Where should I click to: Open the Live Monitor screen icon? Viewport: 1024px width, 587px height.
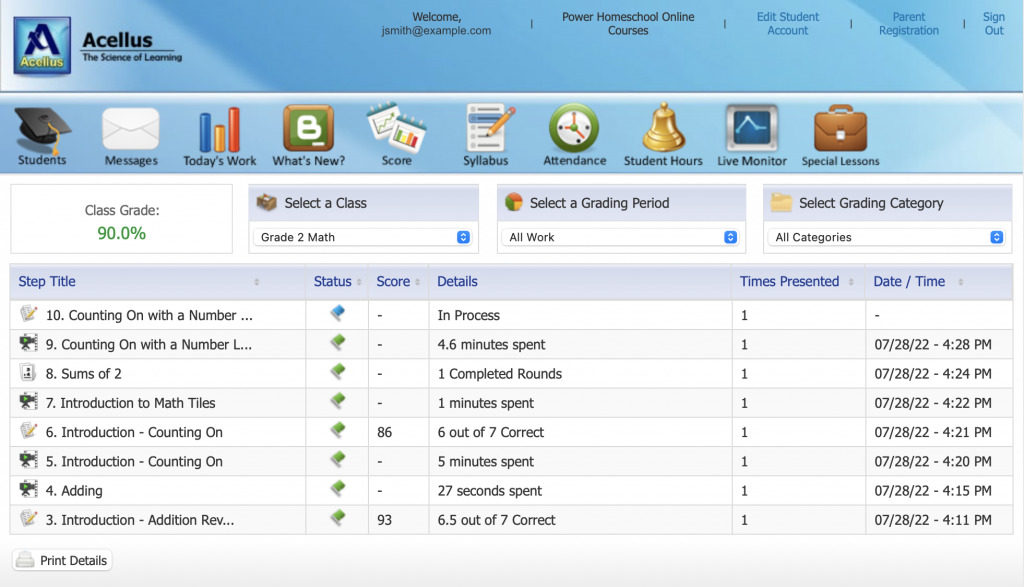(751, 135)
